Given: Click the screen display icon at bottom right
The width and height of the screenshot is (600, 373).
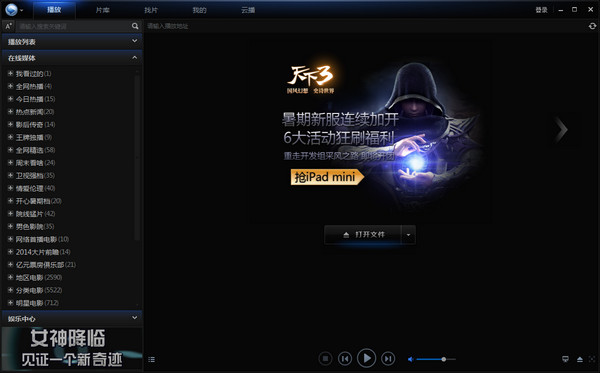Looking at the screenshot, I should coord(565,359).
